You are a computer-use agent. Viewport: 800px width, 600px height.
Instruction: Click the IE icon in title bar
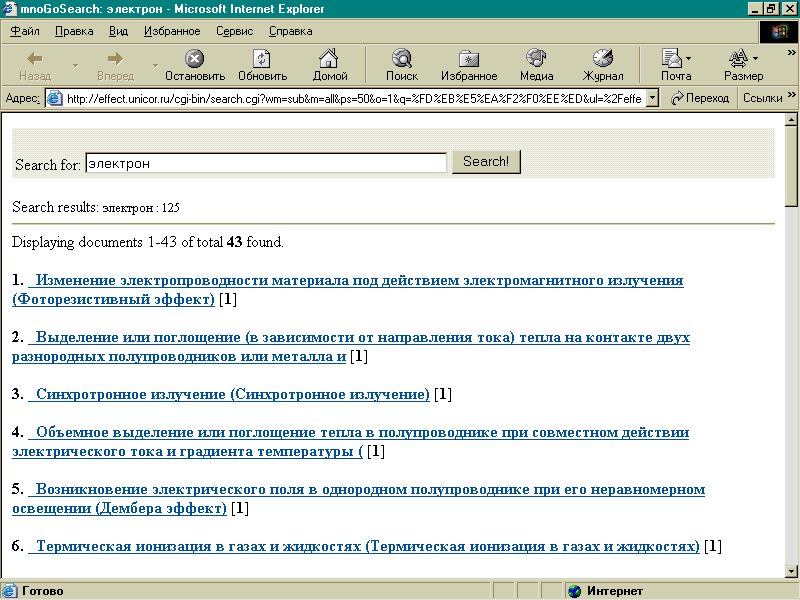click(x=10, y=9)
